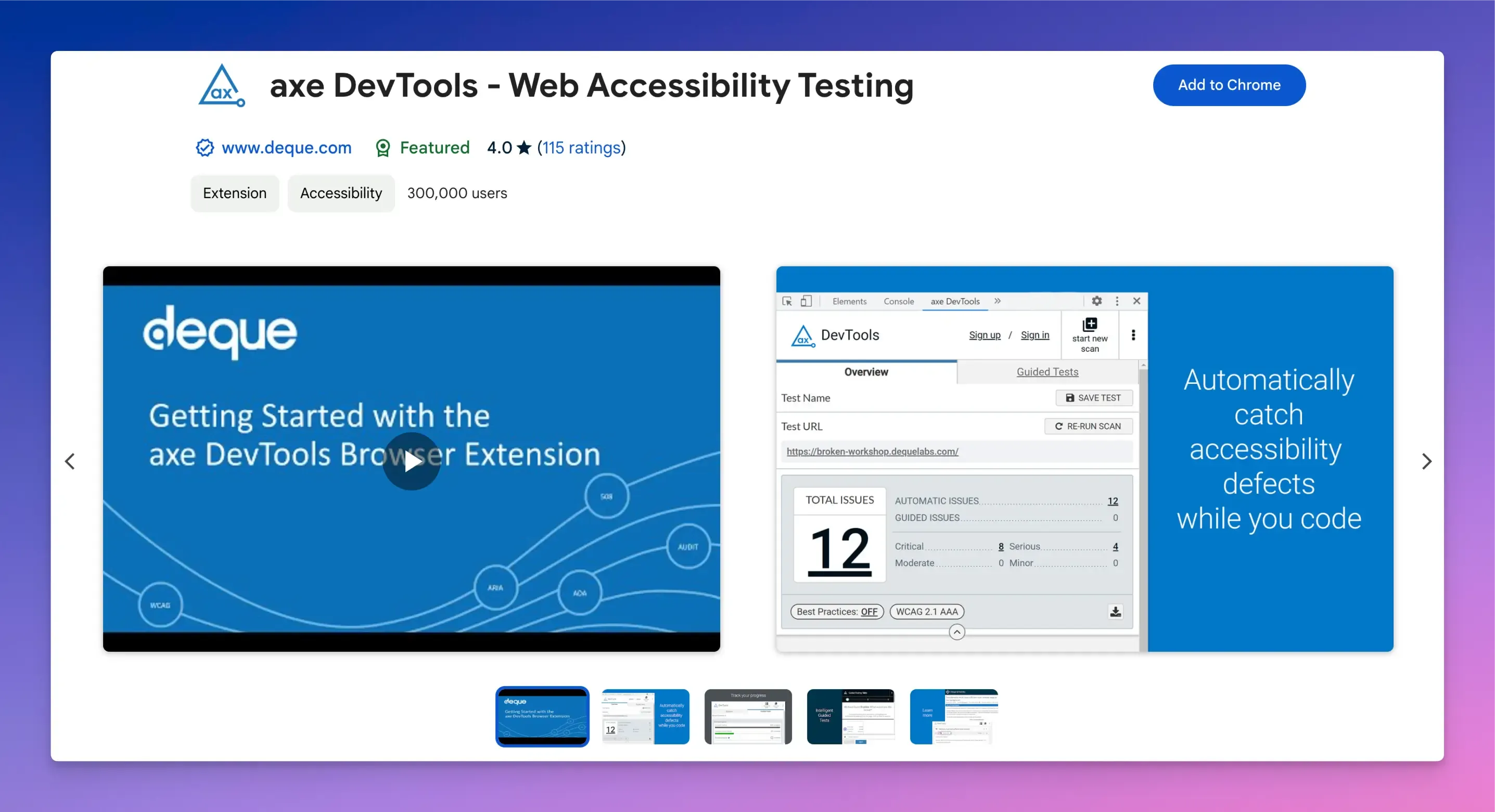Close the DevTools panel
The height and width of the screenshot is (812, 1495).
click(x=1136, y=301)
